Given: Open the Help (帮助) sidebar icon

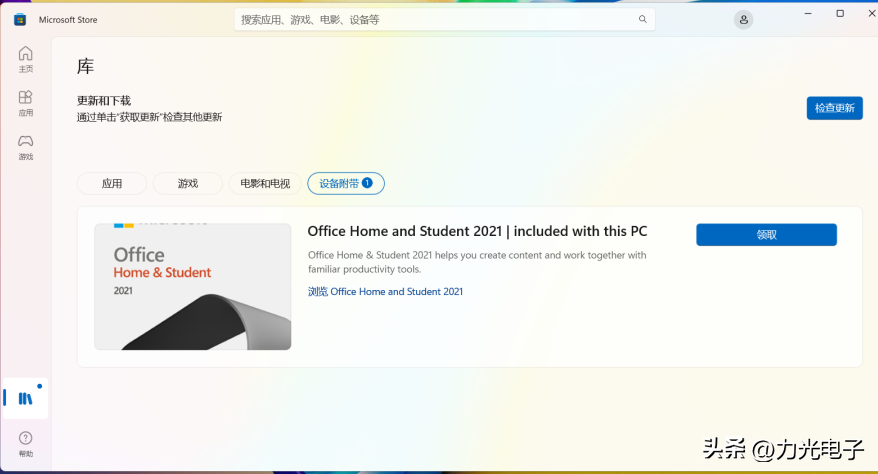Looking at the screenshot, I should (26, 444).
